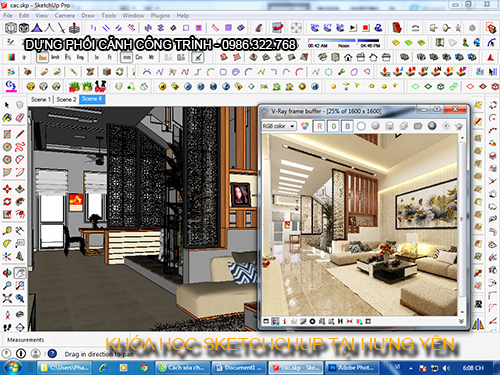The height and width of the screenshot is (375, 500).
Task: Choose the Rectangle drawing tool
Action: (x=7, y=134)
